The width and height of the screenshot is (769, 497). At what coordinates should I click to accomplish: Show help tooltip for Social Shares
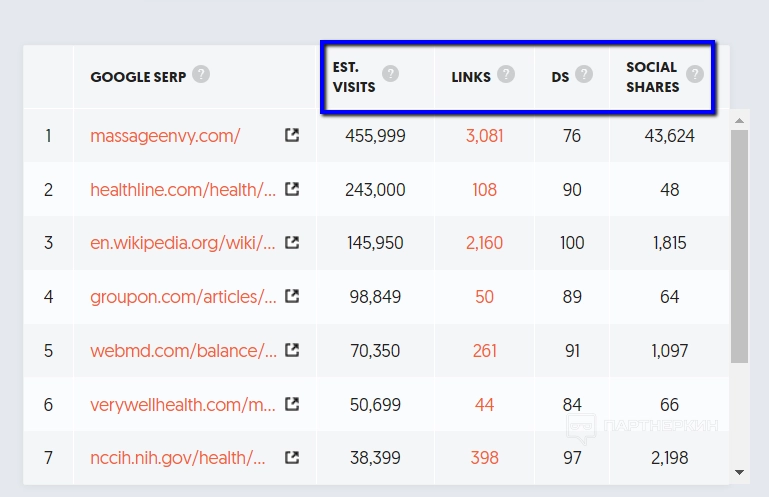694,74
